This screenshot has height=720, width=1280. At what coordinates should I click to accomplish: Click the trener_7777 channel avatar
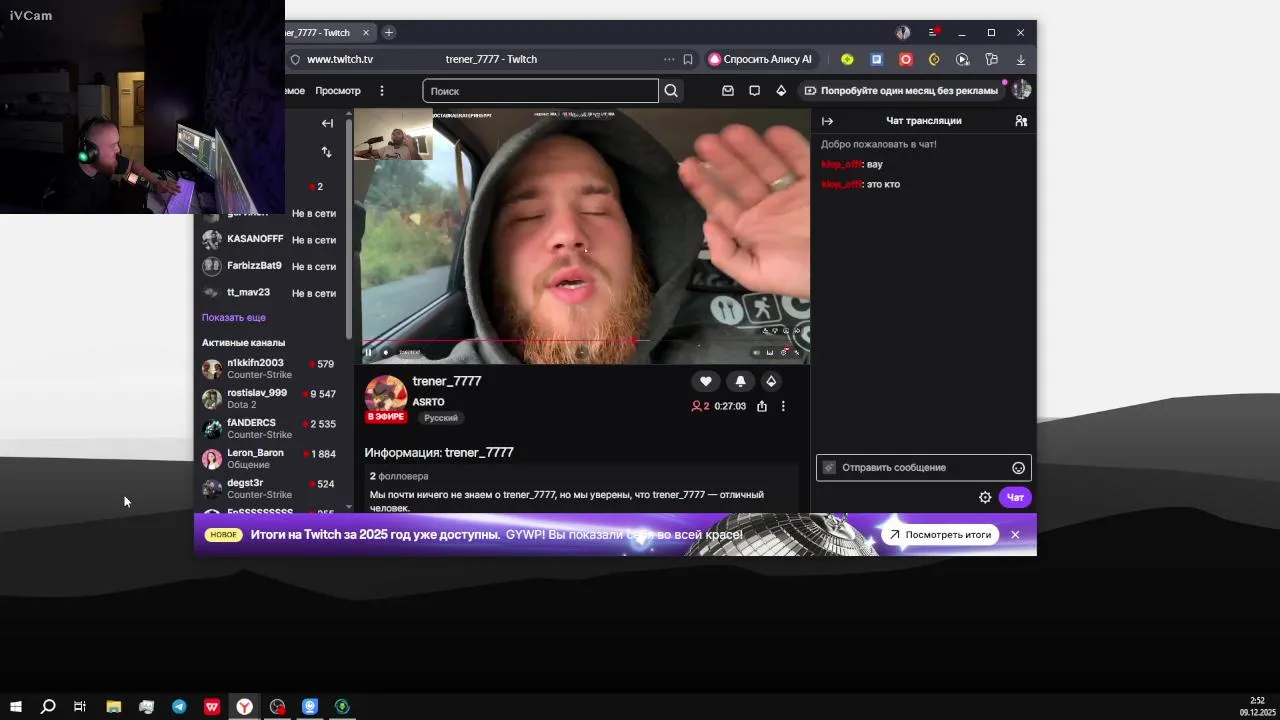385,398
